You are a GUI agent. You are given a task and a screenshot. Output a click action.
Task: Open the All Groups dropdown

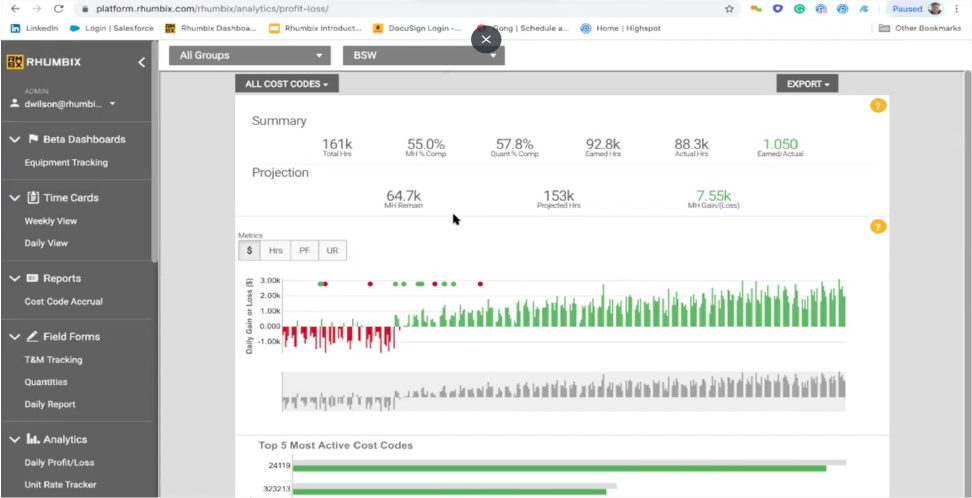(x=250, y=55)
